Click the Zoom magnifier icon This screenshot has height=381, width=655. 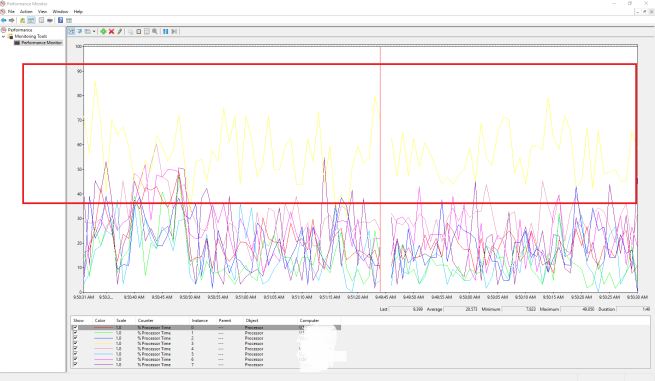click(155, 31)
